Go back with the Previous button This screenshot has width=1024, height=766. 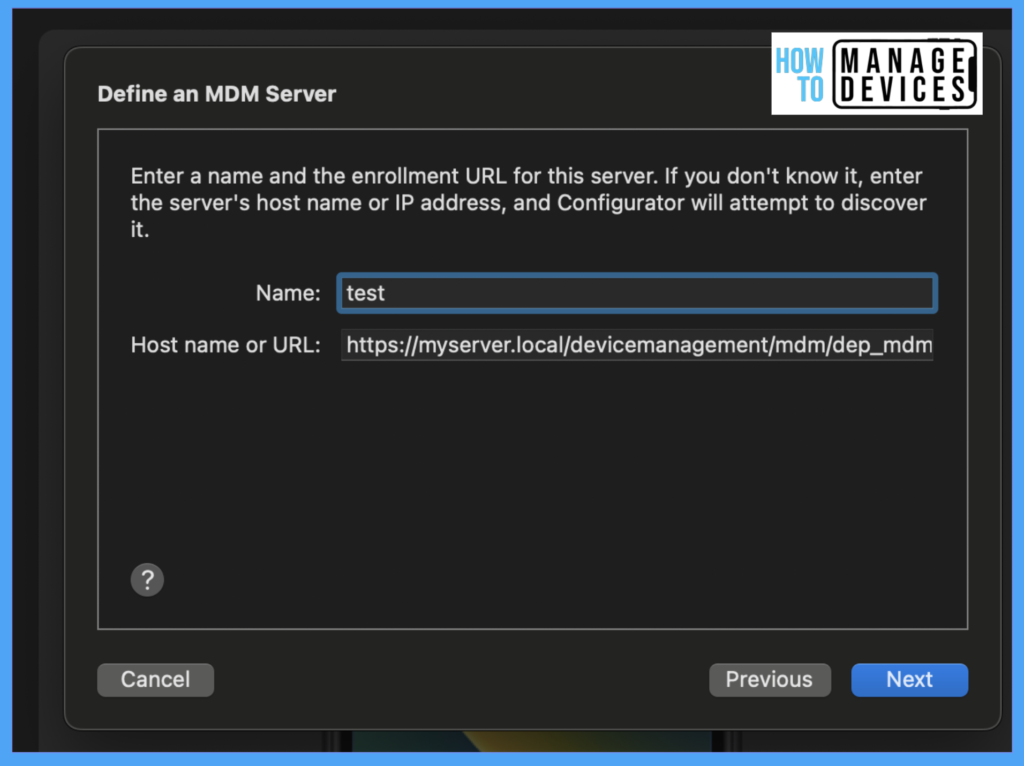point(770,680)
